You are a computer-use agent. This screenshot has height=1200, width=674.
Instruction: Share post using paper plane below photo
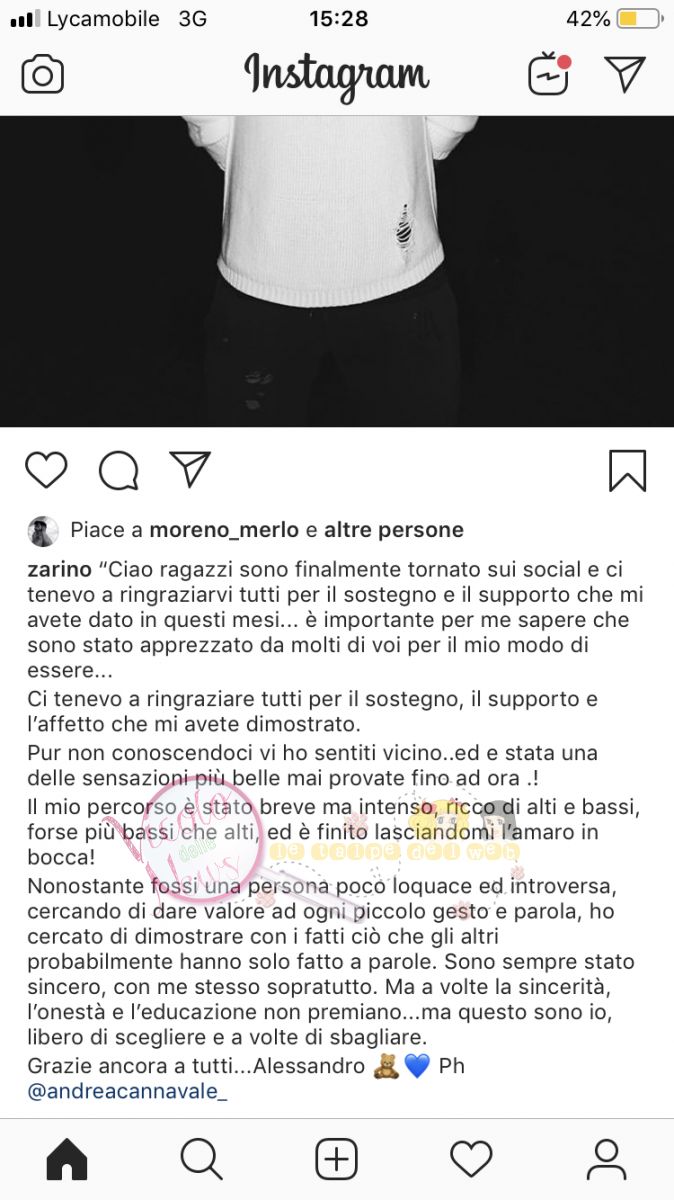tap(189, 469)
